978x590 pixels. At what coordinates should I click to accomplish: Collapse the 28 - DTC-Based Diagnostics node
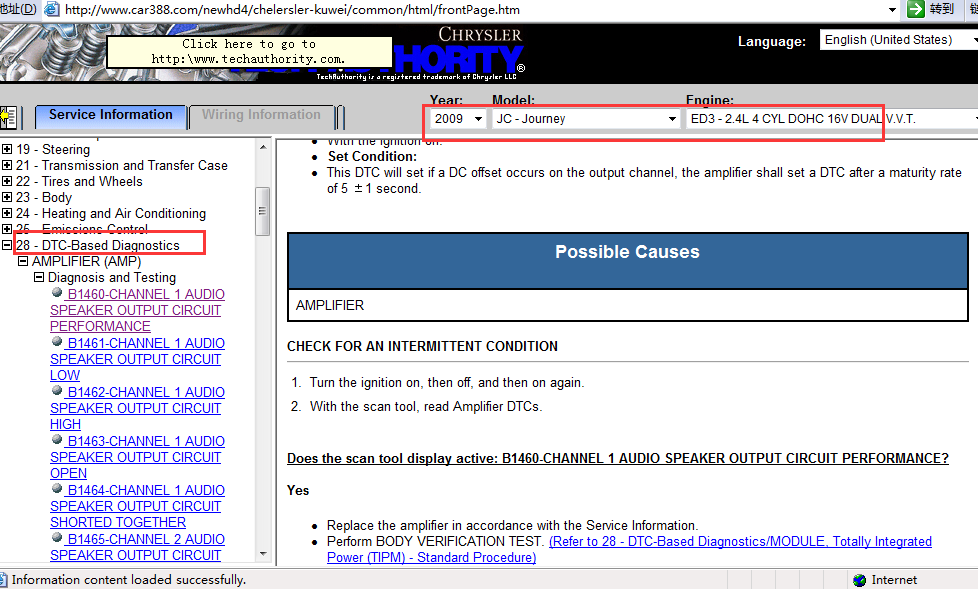pyautogui.click(x=7, y=245)
